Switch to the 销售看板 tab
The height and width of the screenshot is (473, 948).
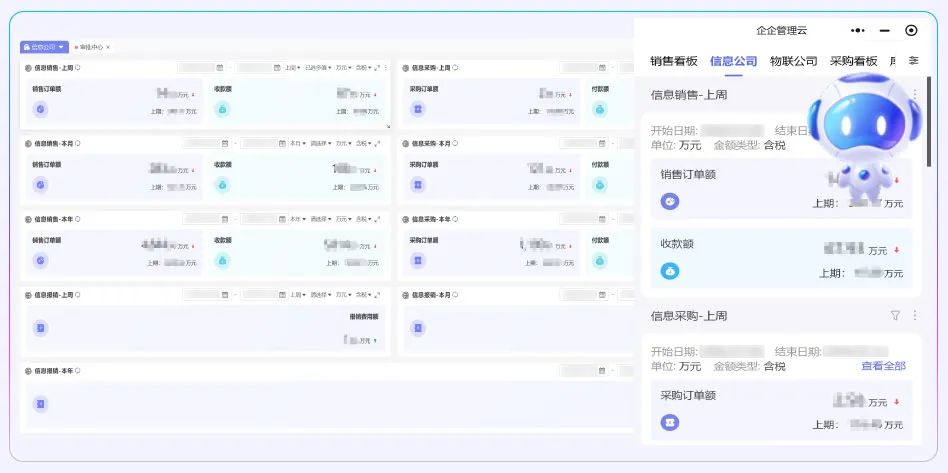(x=673, y=61)
